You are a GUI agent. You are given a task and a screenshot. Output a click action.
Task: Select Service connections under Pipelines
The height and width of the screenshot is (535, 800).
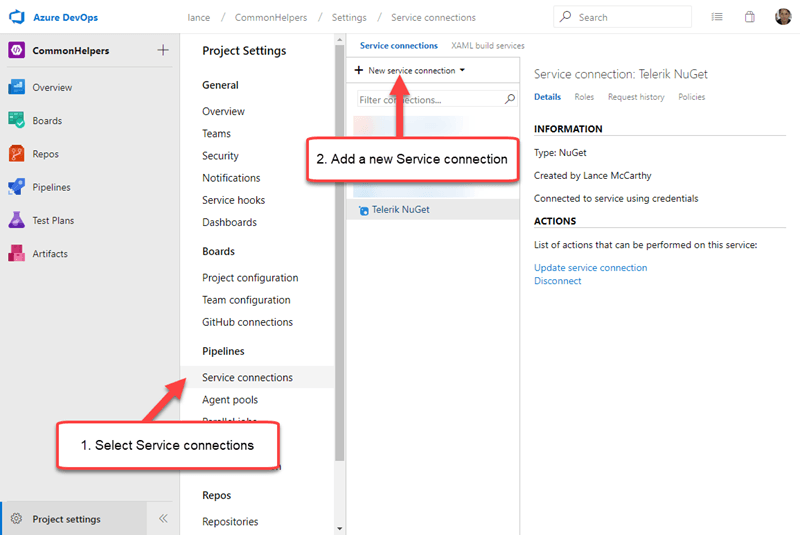pyautogui.click(x=258, y=377)
